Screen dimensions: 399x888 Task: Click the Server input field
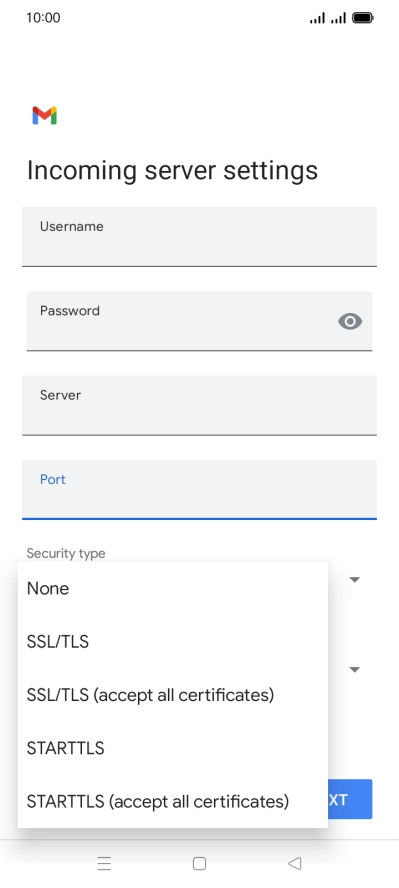click(199, 405)
